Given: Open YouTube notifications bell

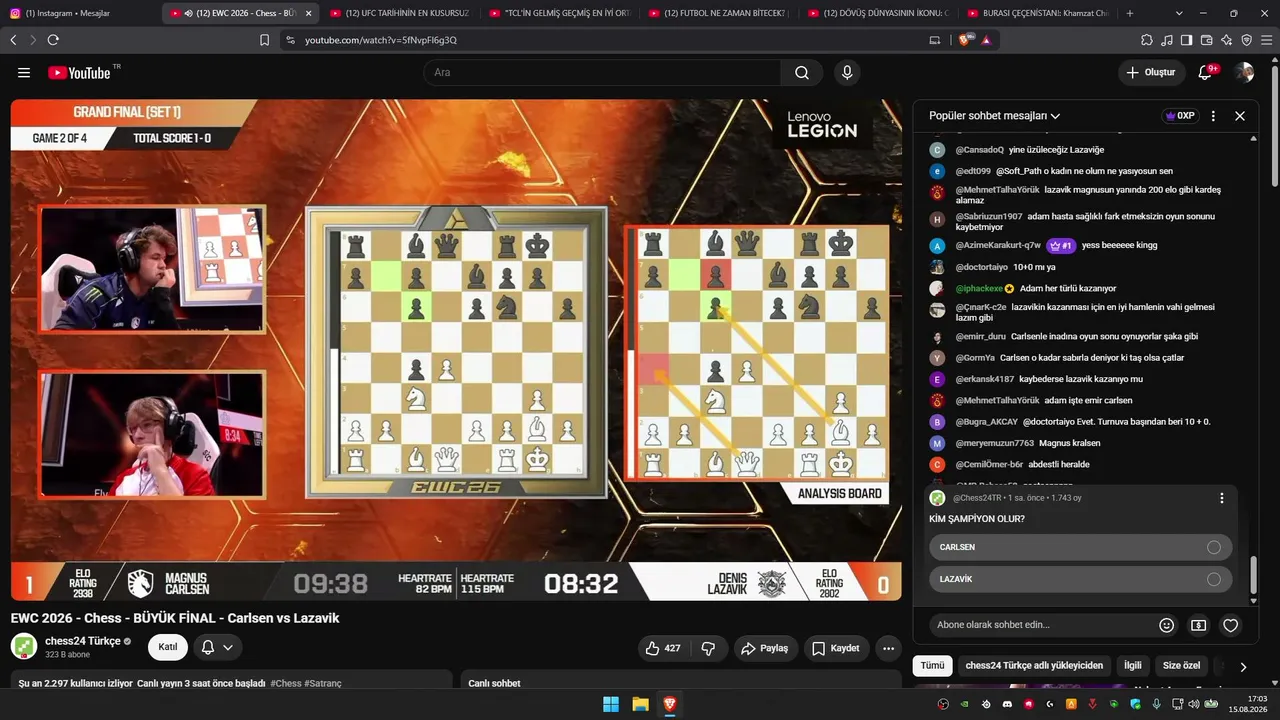Looking at the screenshot, I should tap(1206, 72).
